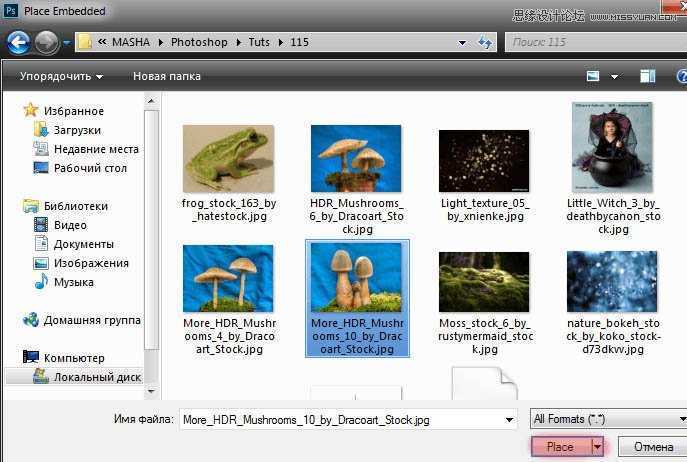Select Компьютер in navigation pane
This screenshot has height=462, width=687.
pos(74,358)
